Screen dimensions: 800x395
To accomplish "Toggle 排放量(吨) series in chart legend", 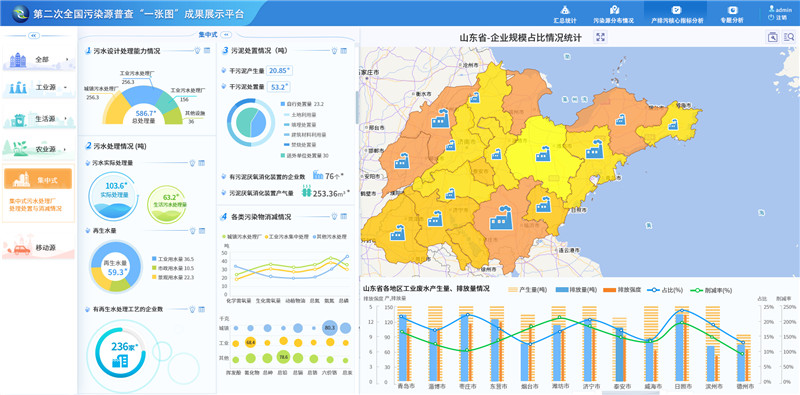I will (x=576, y=290).
